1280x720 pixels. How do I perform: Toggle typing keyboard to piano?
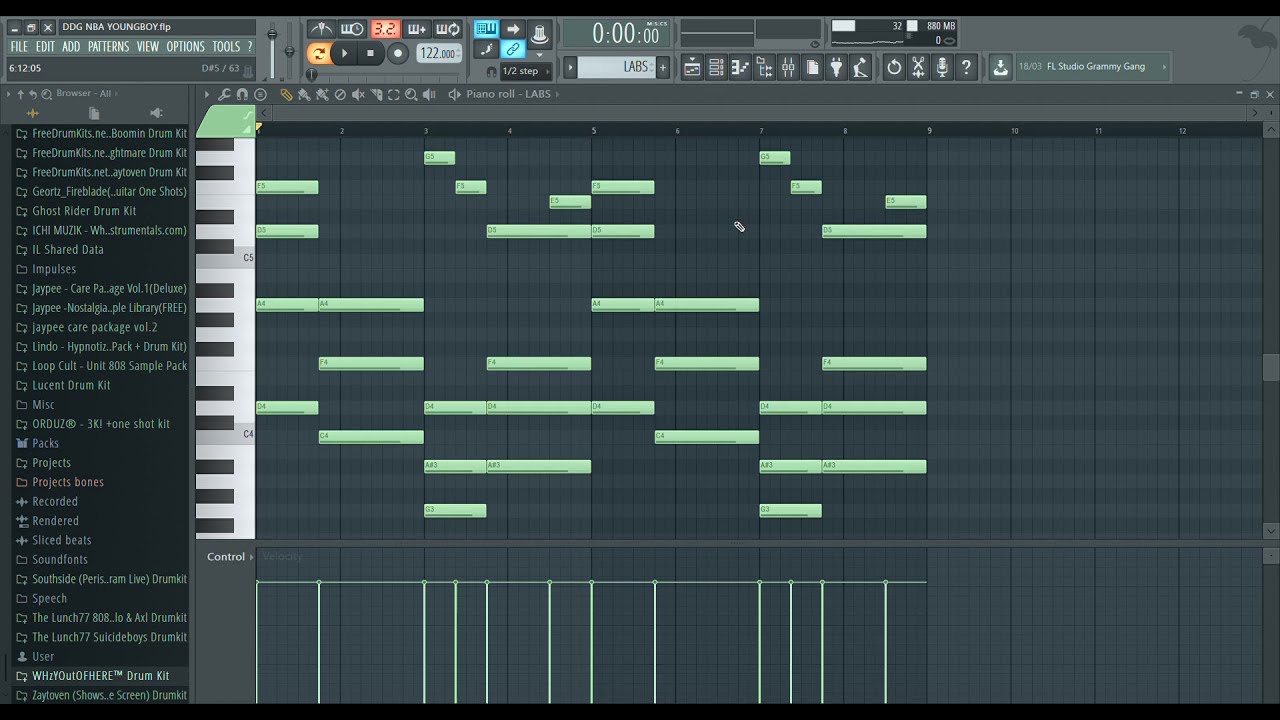click(486, 28)
